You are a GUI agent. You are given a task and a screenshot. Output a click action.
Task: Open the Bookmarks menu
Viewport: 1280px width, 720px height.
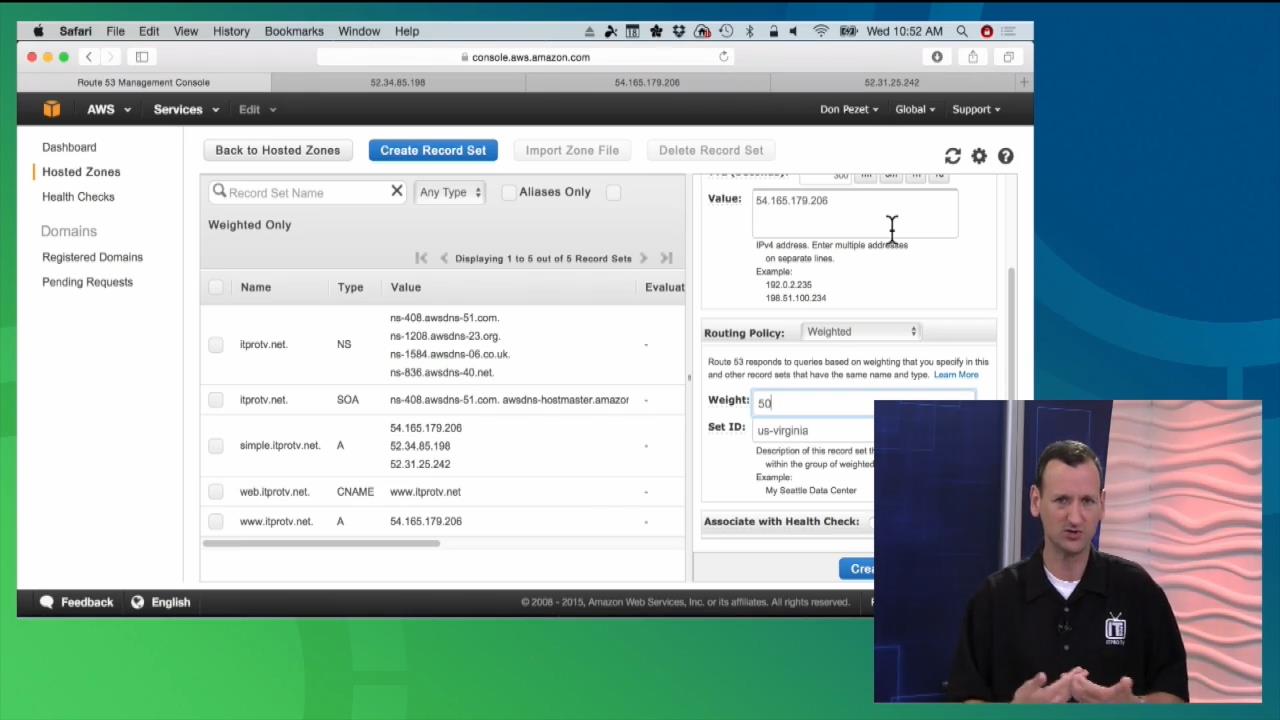click(294, 31)
